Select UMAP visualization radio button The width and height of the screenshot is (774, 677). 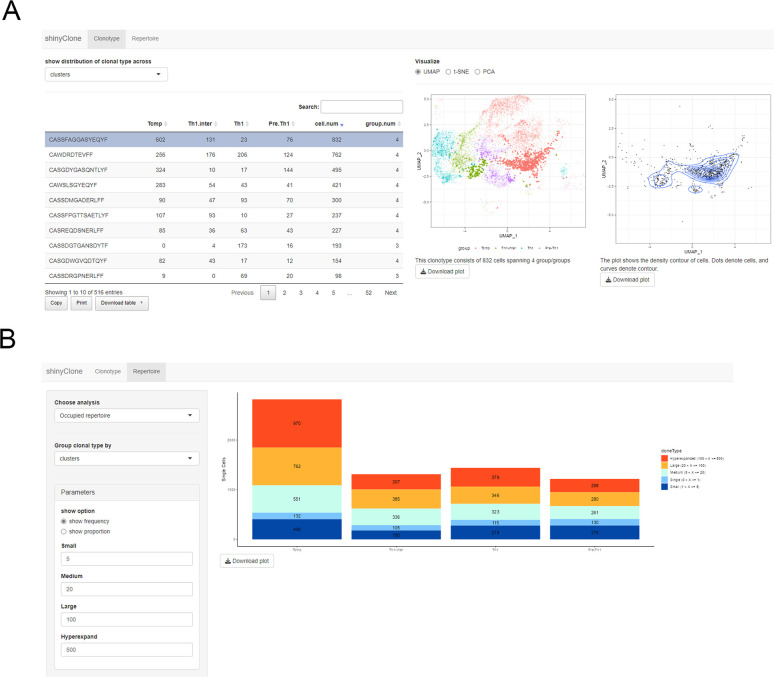click(418, 72)
